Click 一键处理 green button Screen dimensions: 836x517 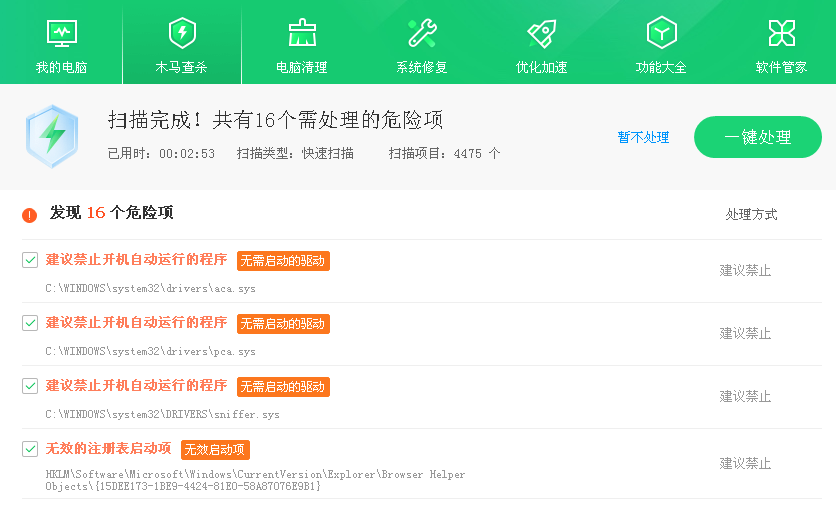pyautogui.click(x=757, y=137)
